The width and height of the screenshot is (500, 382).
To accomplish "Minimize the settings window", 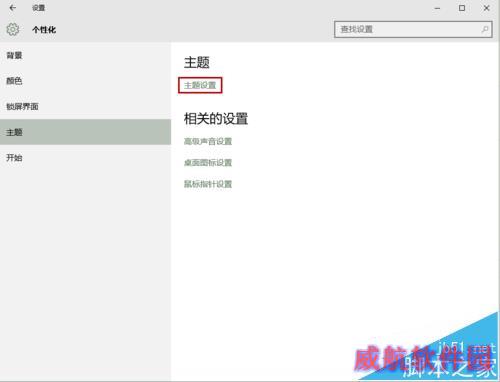I will point(437,8).
